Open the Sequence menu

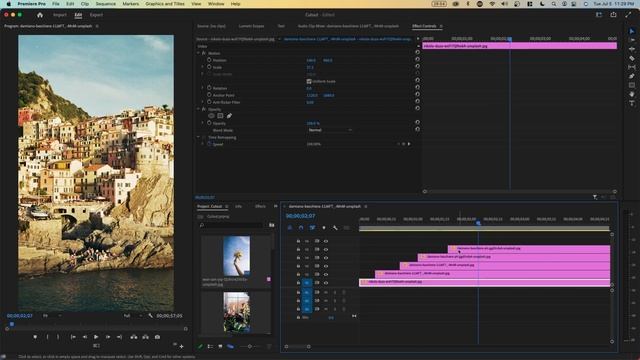[106, 4]
